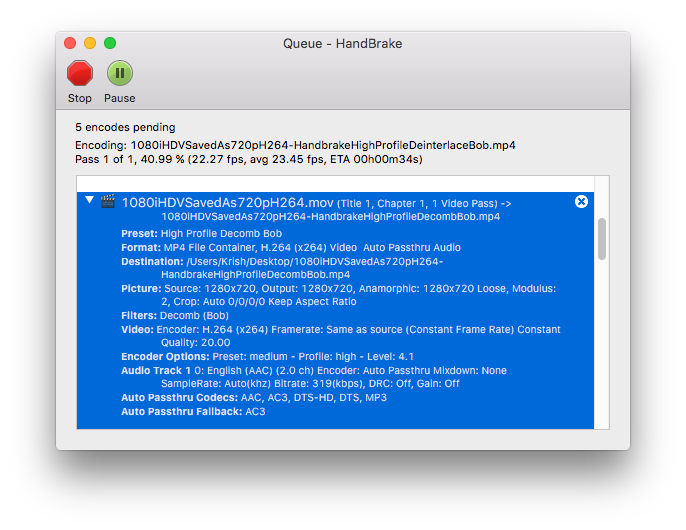Click the 'Destination: /Users/Krish/Desktop' row
The image size is (686, 530).
click(282, 268)
